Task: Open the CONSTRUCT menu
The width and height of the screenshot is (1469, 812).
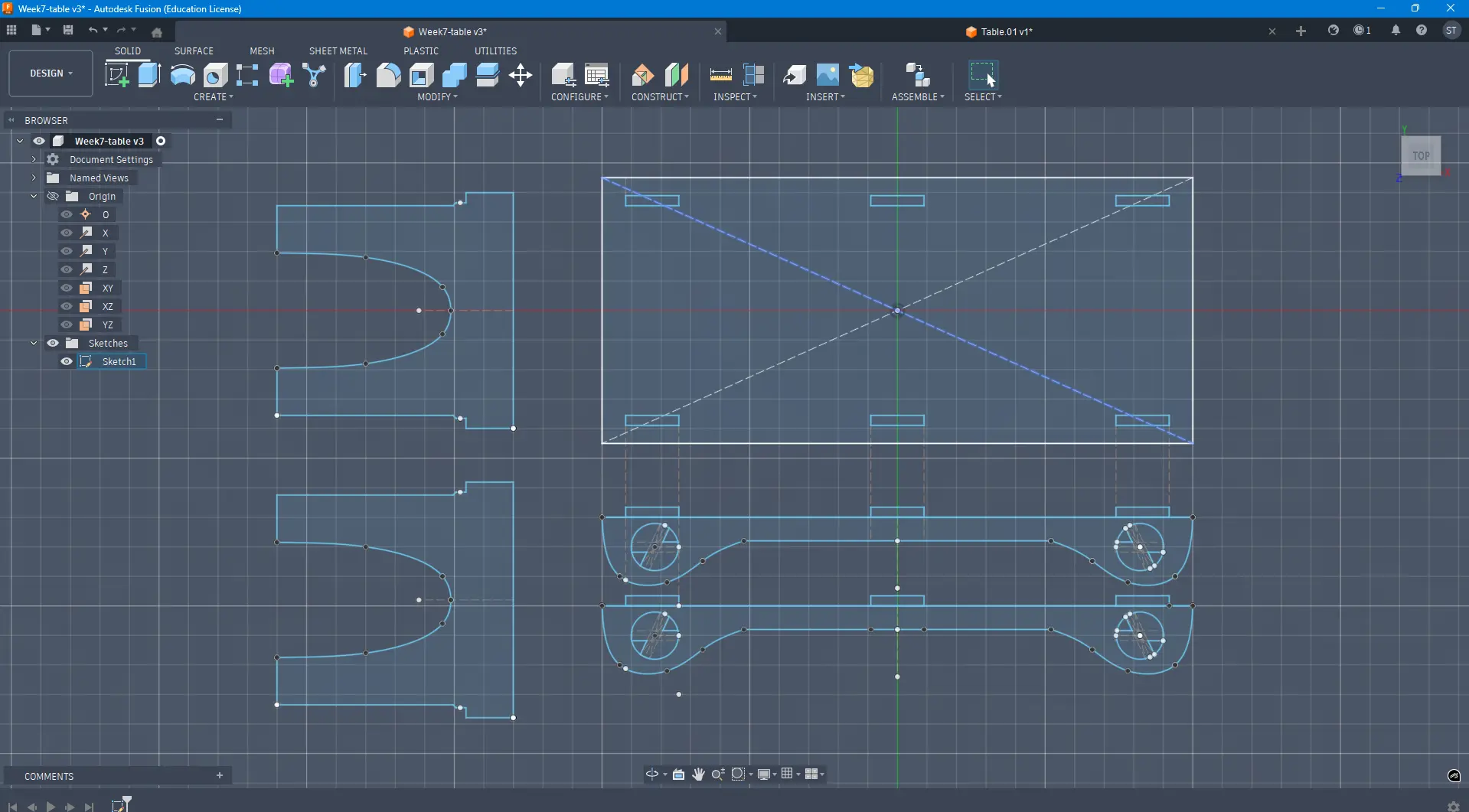Action: (x=659, y=97)
